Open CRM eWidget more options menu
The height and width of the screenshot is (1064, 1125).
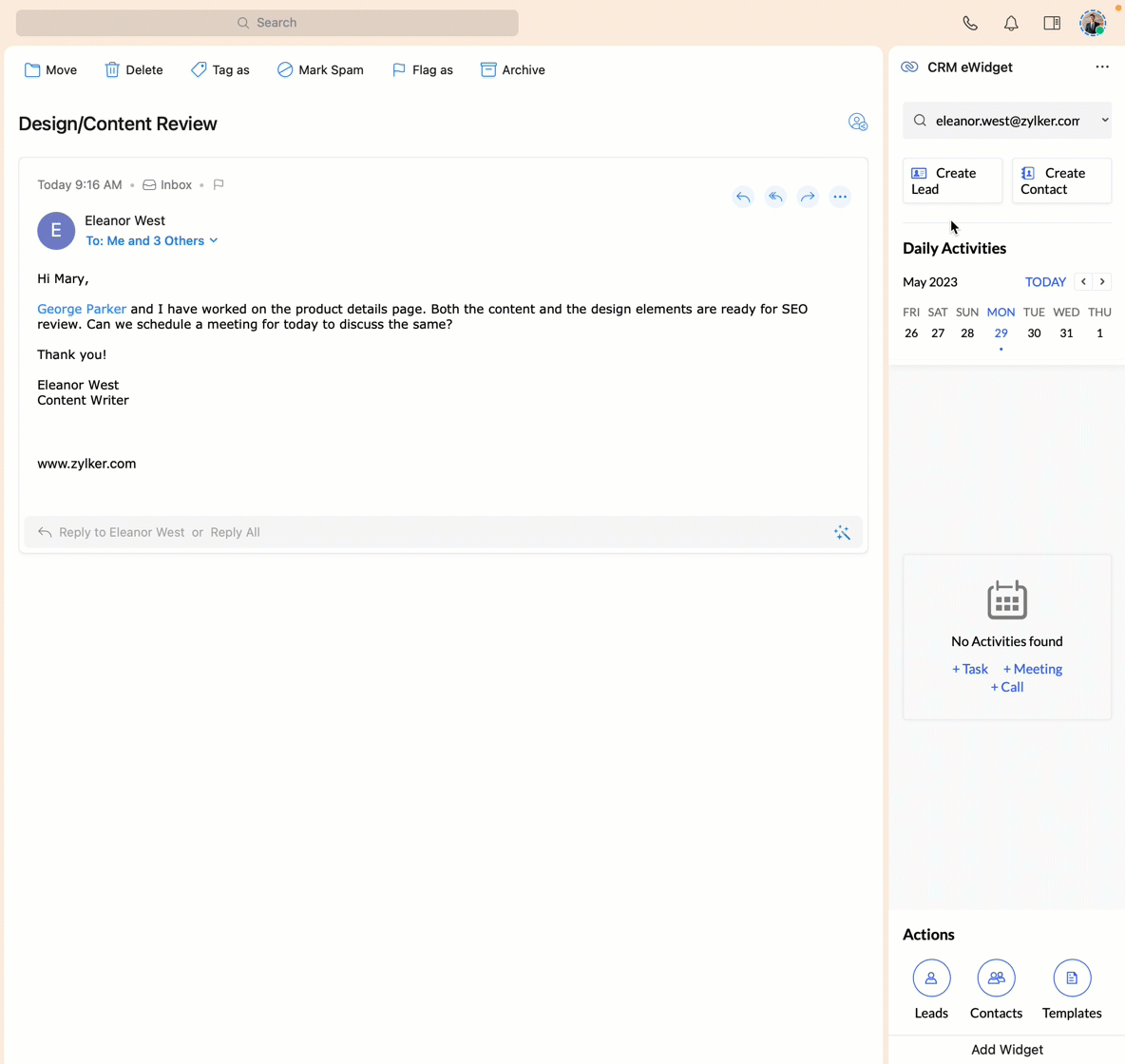tap(1102, 66)
